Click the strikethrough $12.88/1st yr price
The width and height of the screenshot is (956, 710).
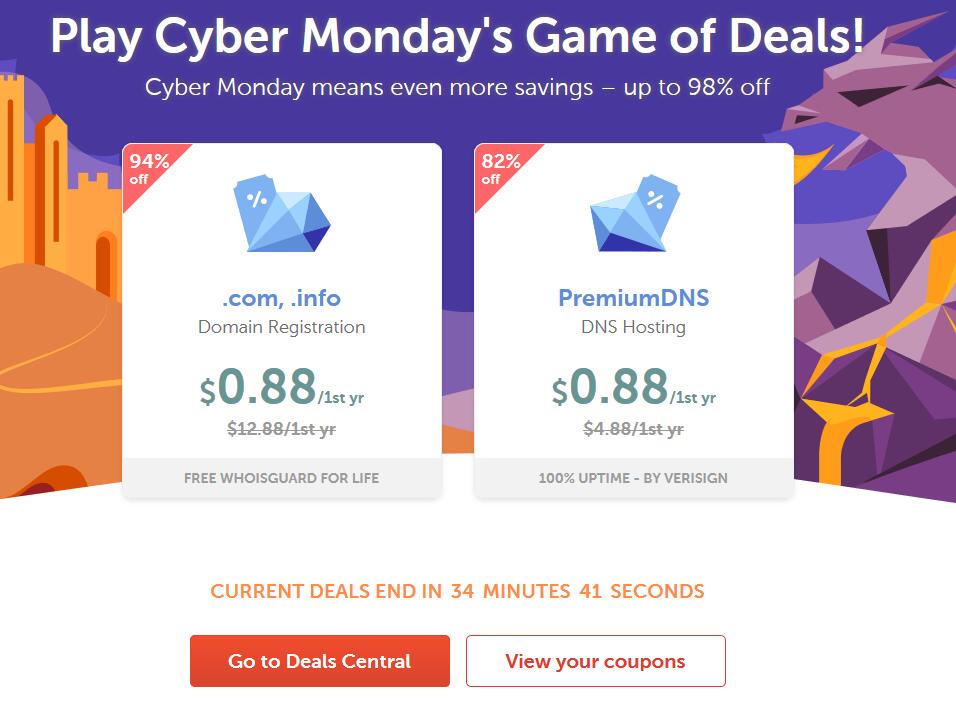click(x=282, y=429)
